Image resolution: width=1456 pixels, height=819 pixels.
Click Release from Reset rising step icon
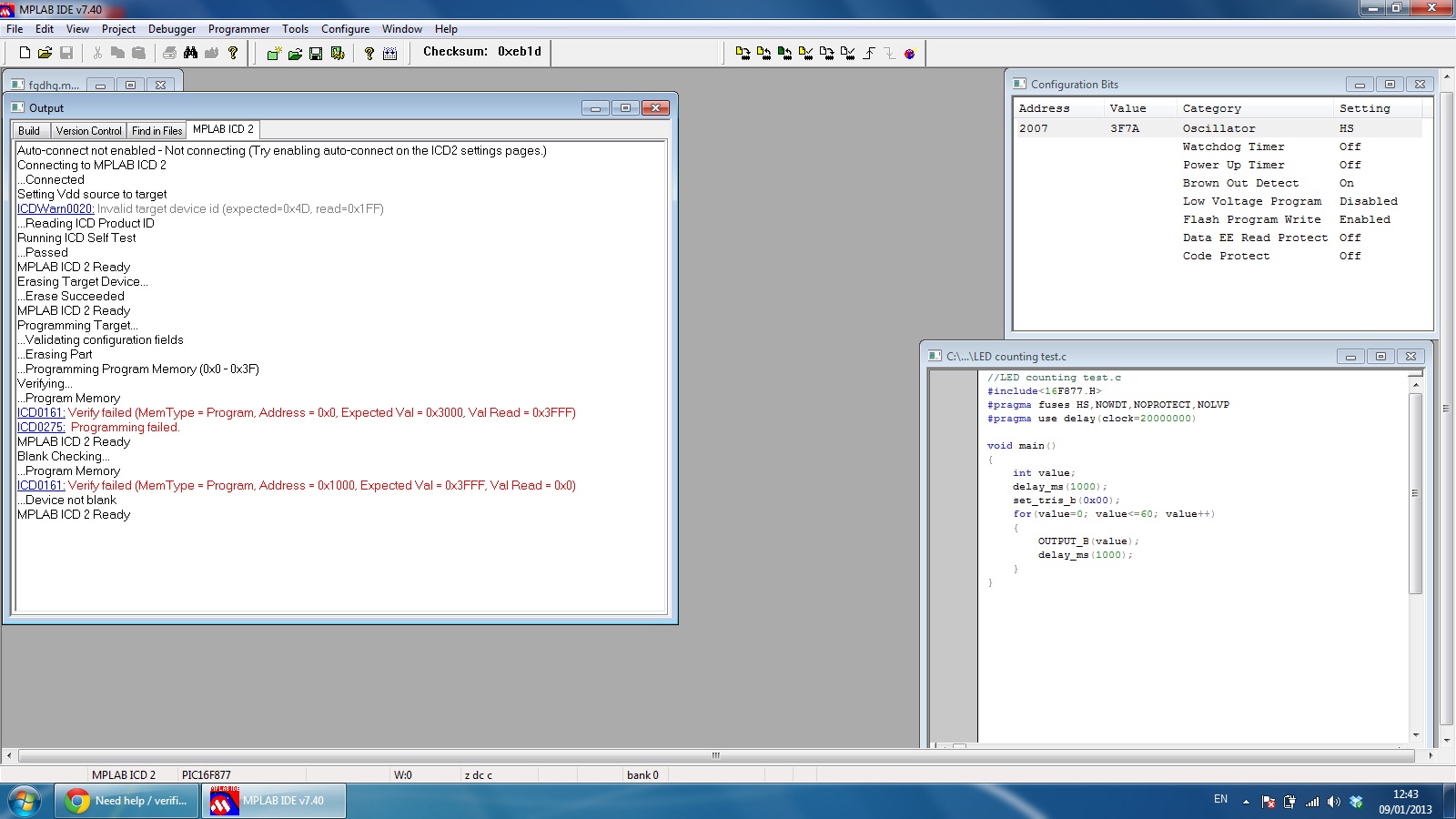869,54
